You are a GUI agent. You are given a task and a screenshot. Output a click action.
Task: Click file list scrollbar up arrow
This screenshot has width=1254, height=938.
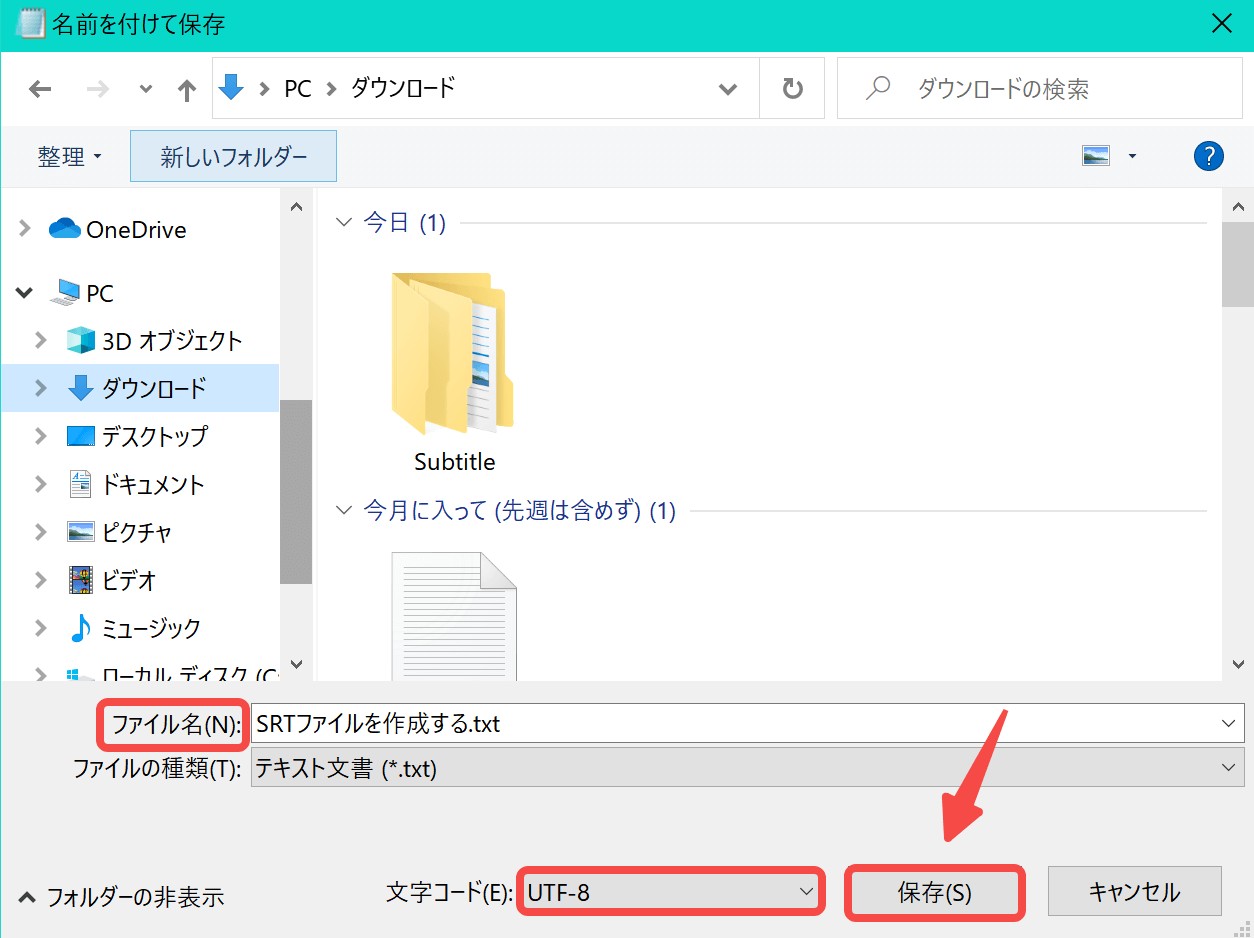click(x=1238, y=205)
